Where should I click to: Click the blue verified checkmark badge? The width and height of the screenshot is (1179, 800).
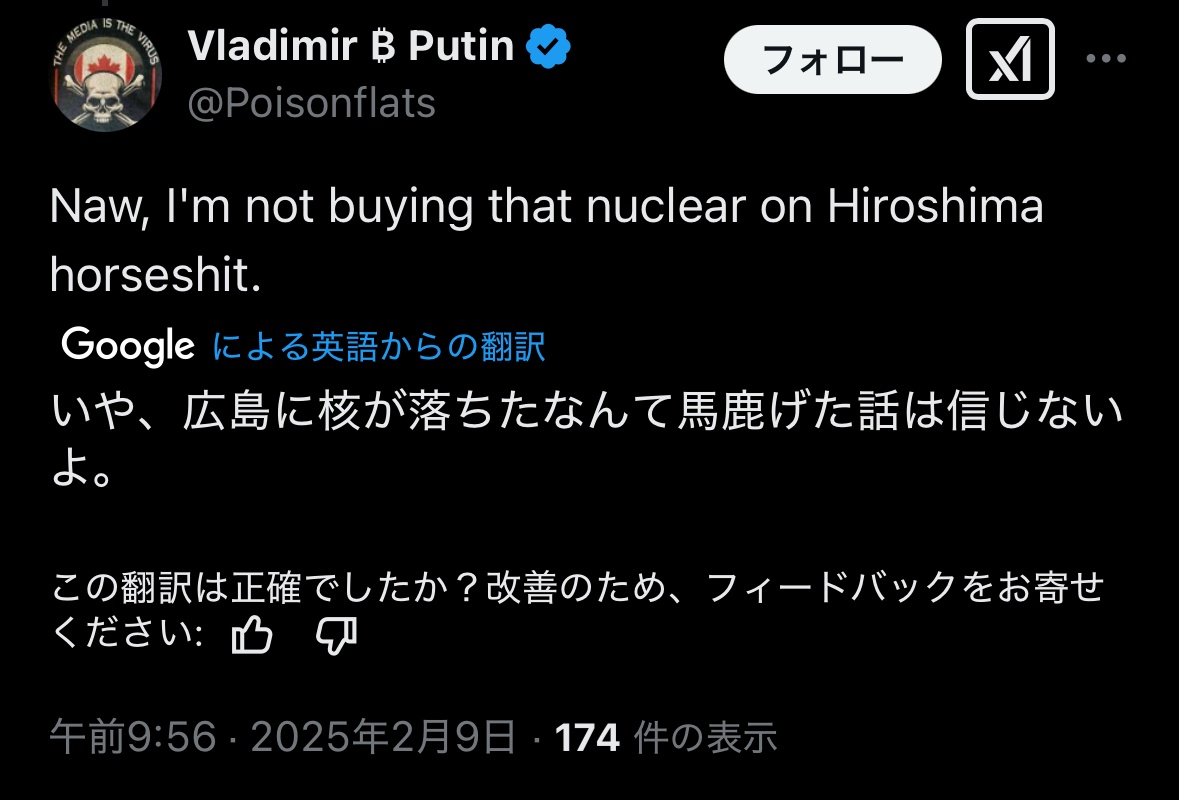pos(549,47)
